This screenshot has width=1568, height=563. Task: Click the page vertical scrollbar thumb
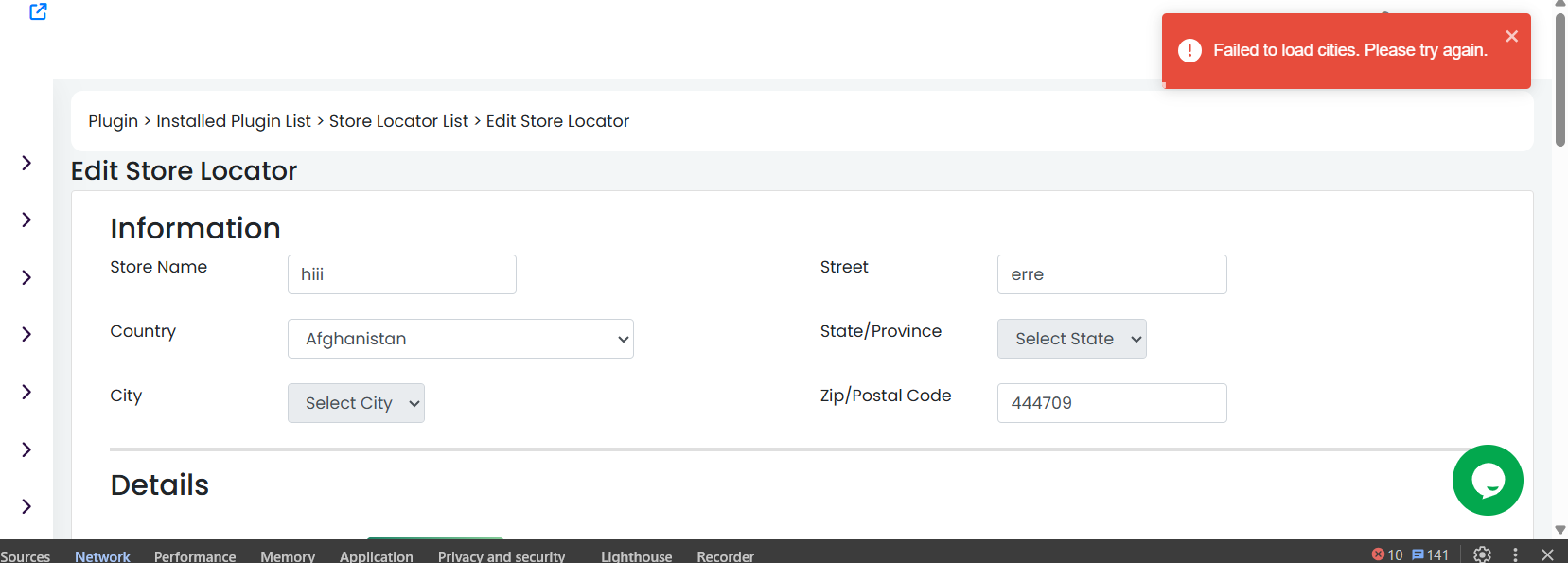(1559, 79)
